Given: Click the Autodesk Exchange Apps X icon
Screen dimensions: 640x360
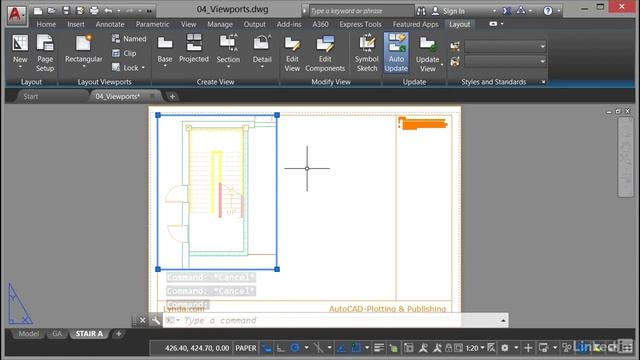Looking at the screenshot, I should pyautogui.click(x=507, y=11).
